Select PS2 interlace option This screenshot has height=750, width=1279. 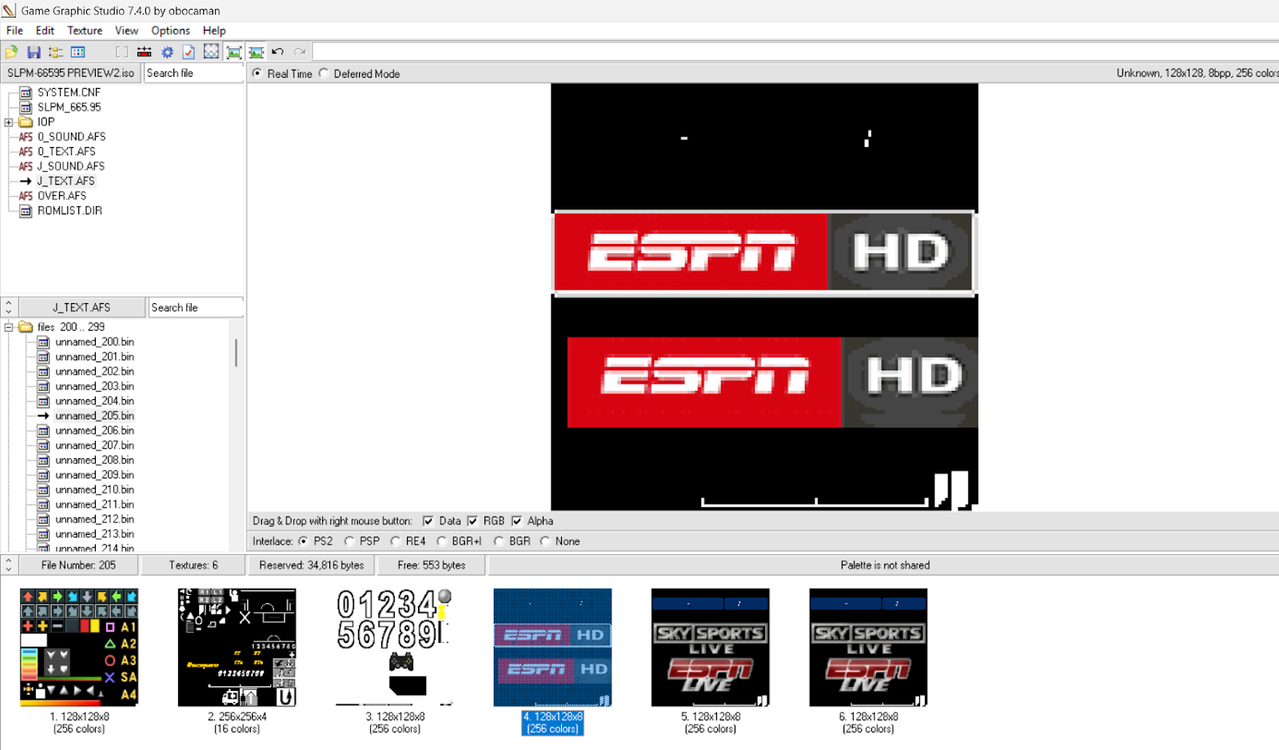303,541
